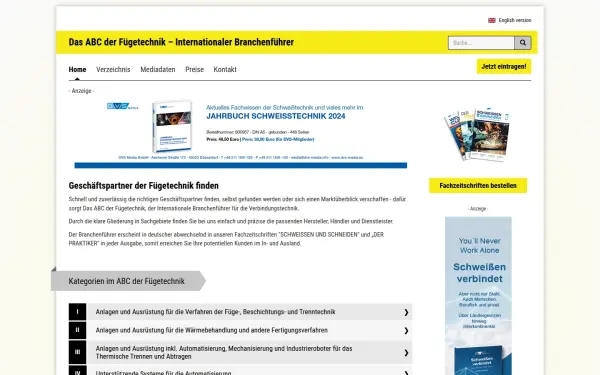600x375 pixels.
Task: Open the Verzeichnis menu item
Action: [x=113, y=70]
